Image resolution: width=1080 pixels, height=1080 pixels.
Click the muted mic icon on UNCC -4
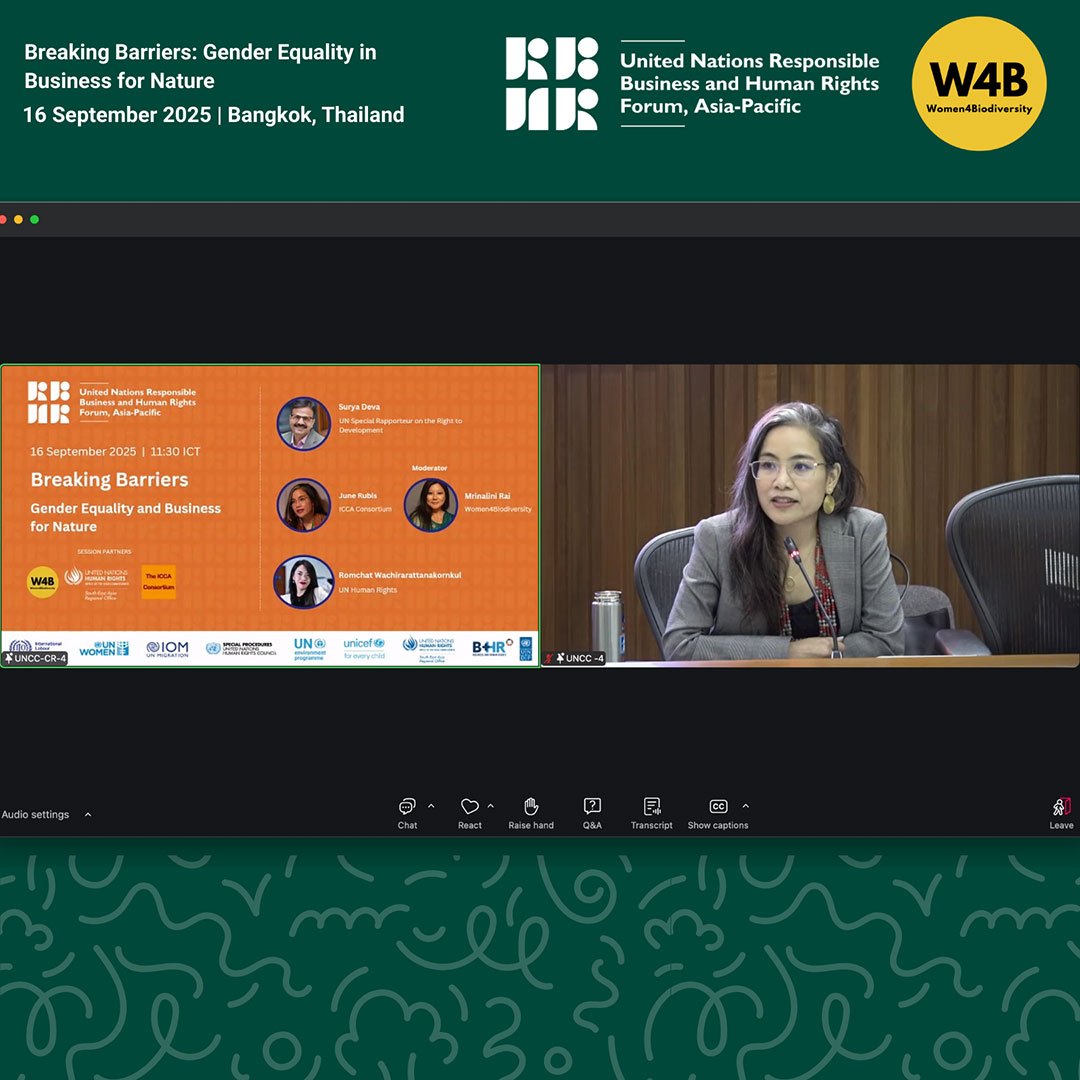click(x=548, y=659)
